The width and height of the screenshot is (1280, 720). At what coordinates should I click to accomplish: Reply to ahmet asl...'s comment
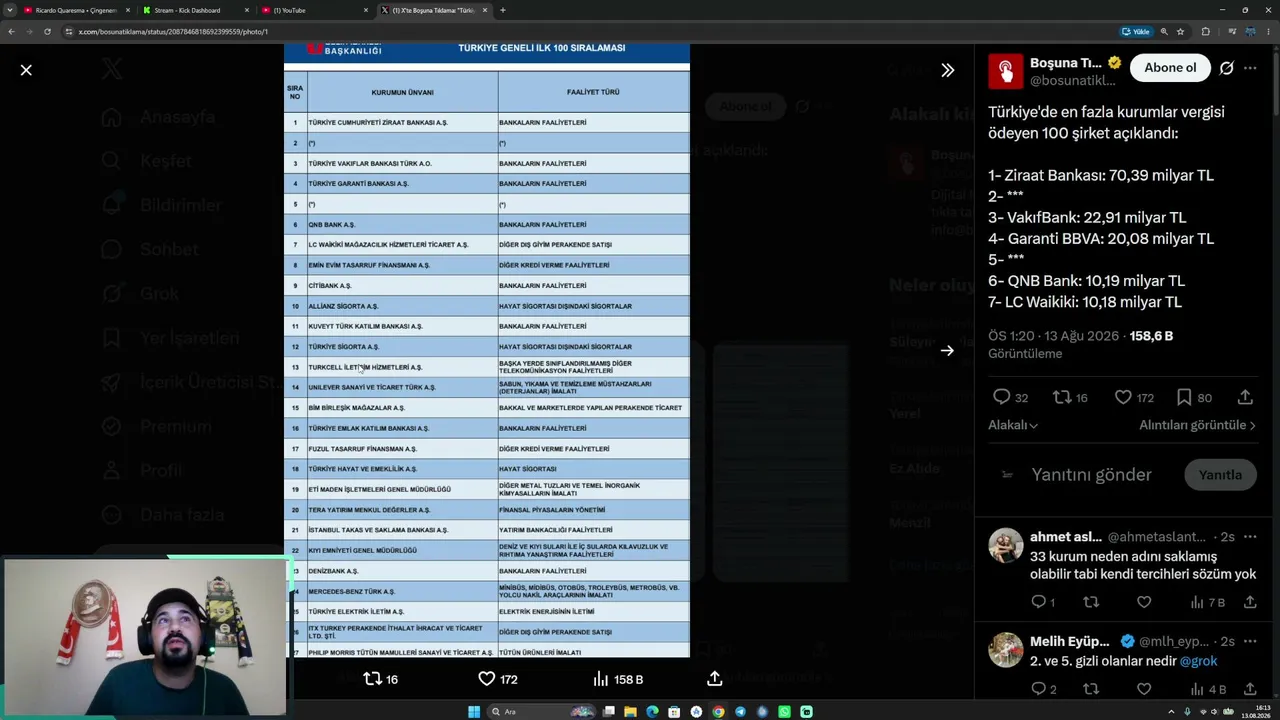pos(1043,602)
